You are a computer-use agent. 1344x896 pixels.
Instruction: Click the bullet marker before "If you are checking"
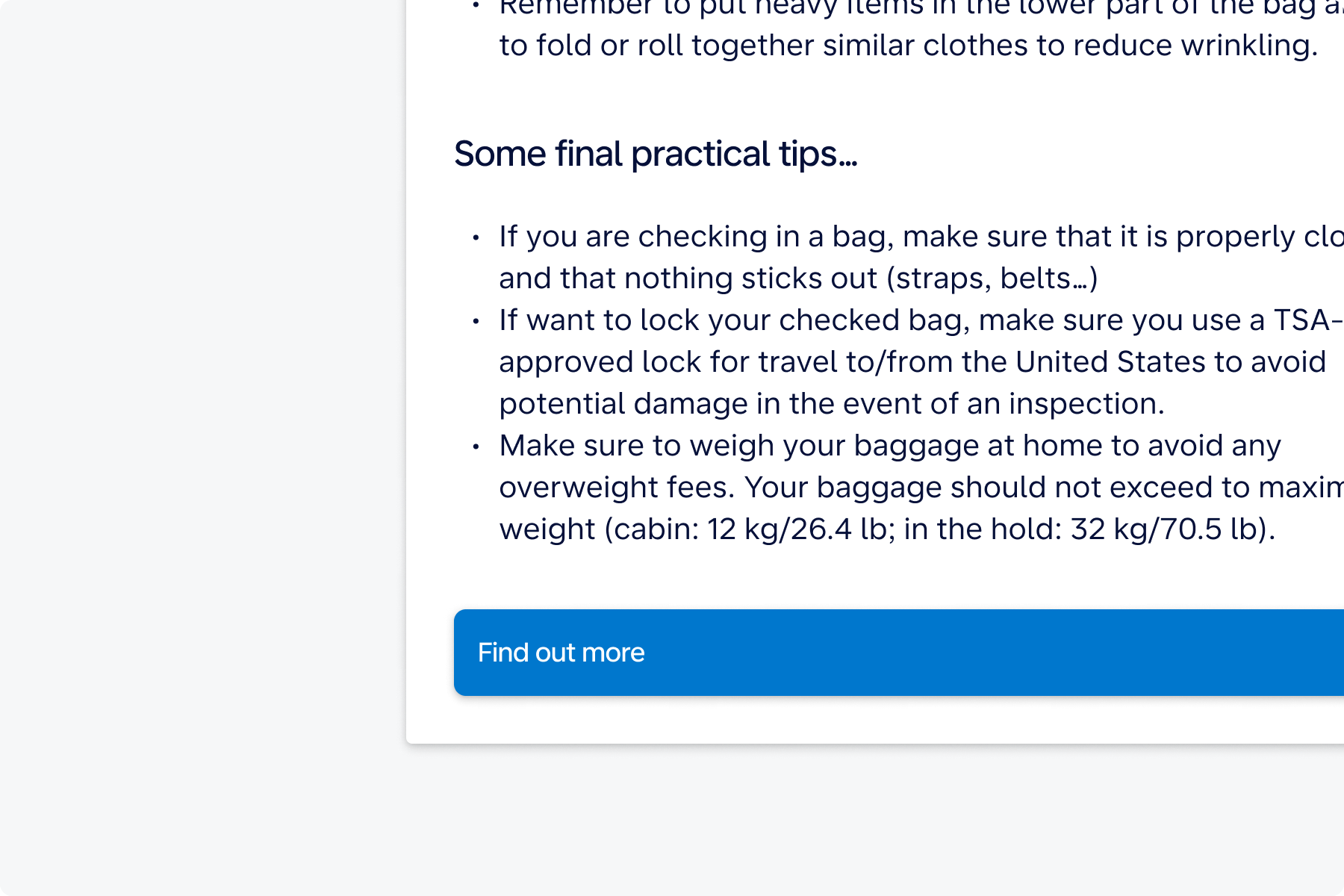coord(476,238)
